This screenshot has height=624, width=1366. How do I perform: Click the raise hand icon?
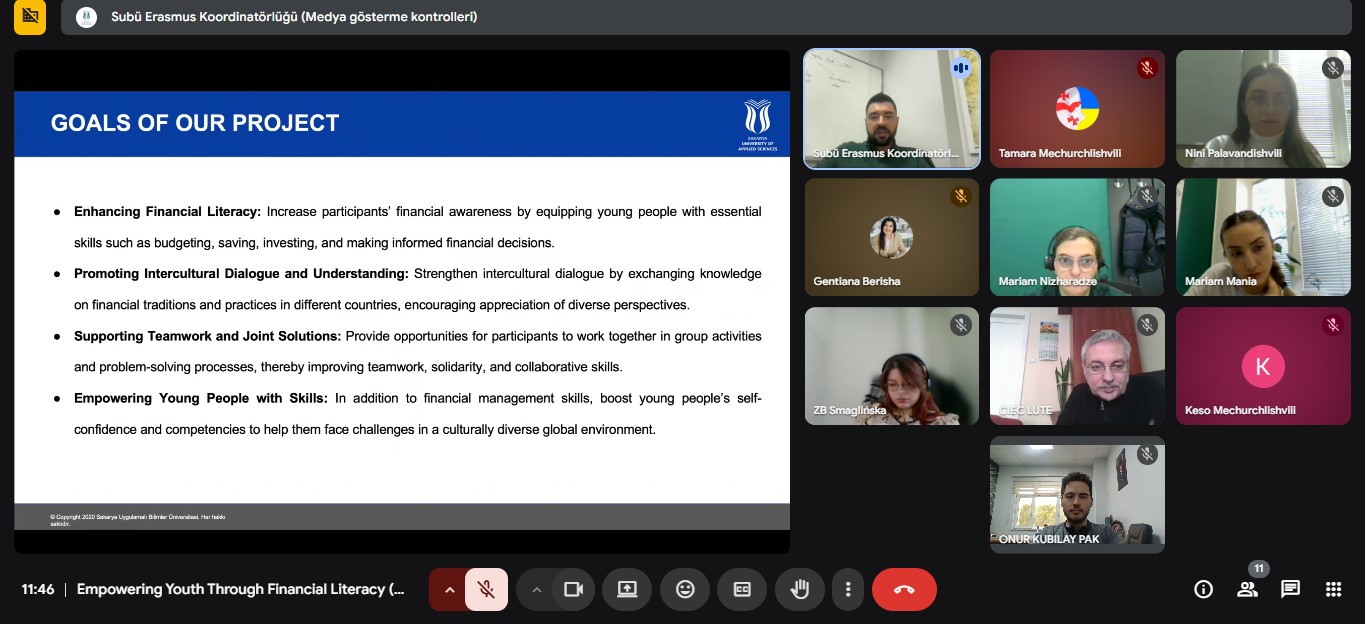799,589
